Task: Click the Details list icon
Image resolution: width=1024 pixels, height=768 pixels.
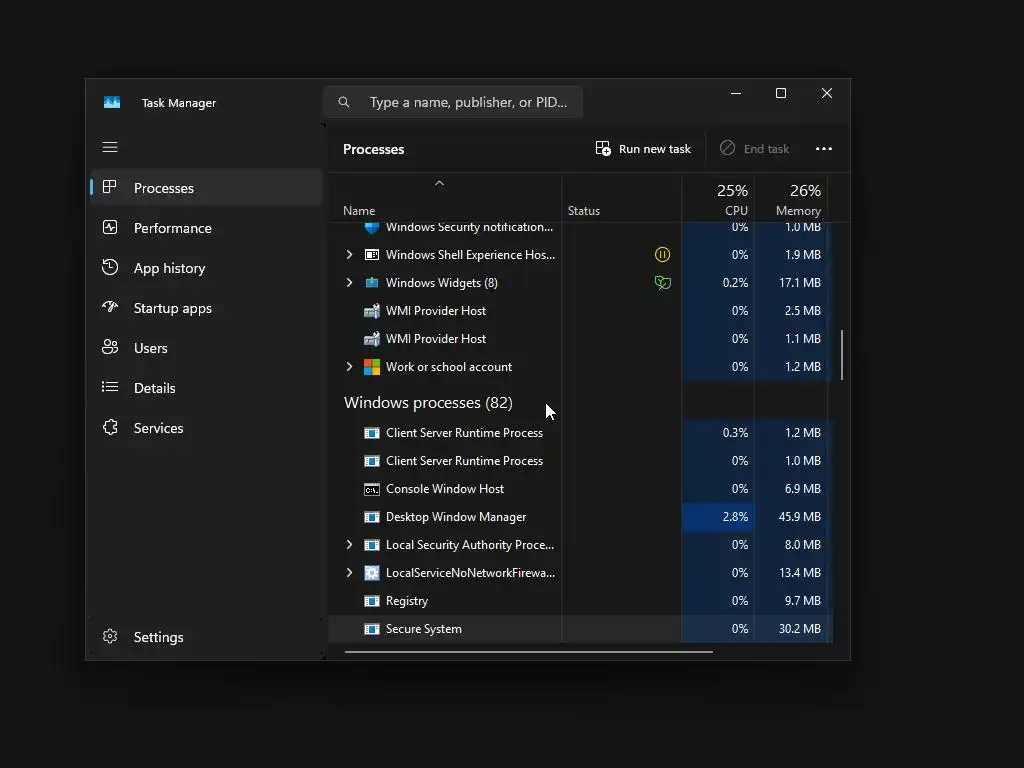Action: 110,387
